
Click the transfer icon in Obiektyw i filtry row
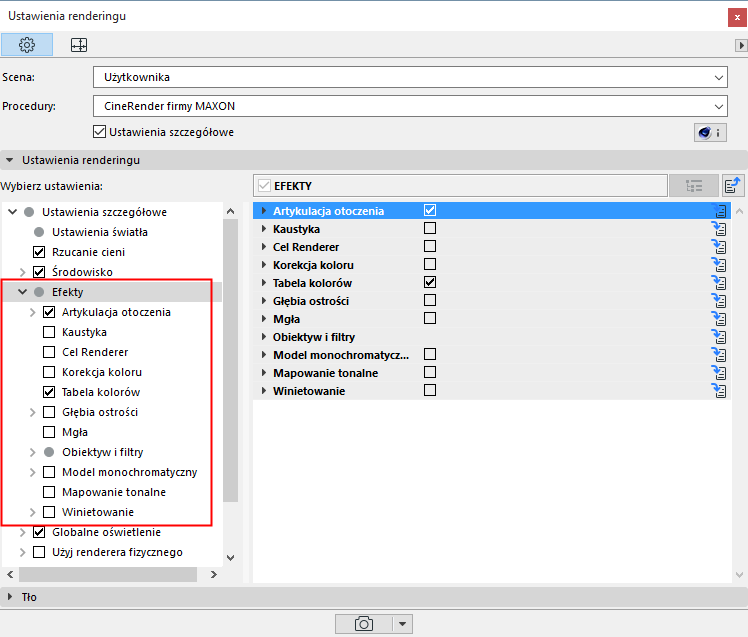coord(719,336)
